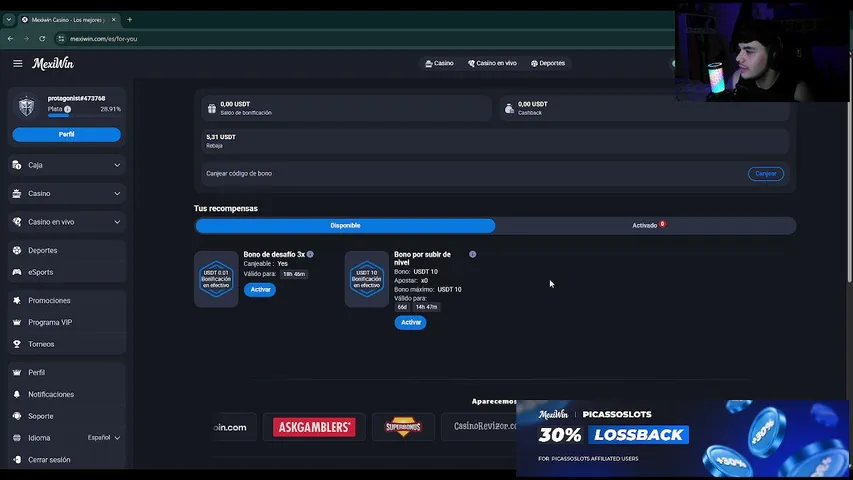Click the MexiWin logo
Viewport: 853px width, 480px height.
point(53,64)
